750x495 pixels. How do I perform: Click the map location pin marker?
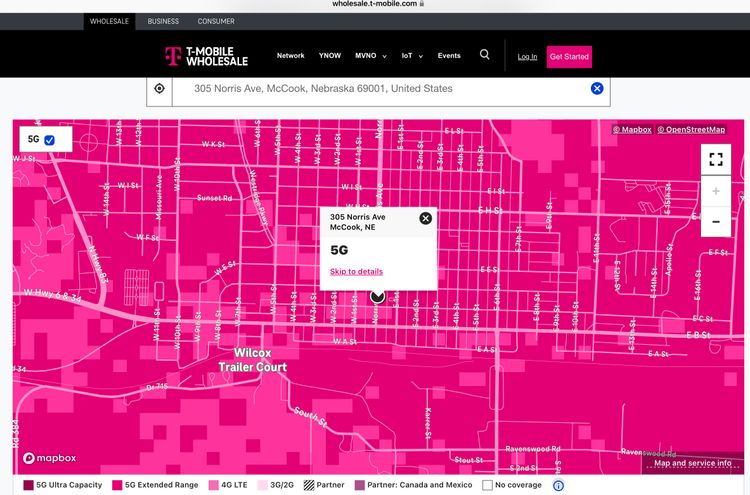point(377,297)
